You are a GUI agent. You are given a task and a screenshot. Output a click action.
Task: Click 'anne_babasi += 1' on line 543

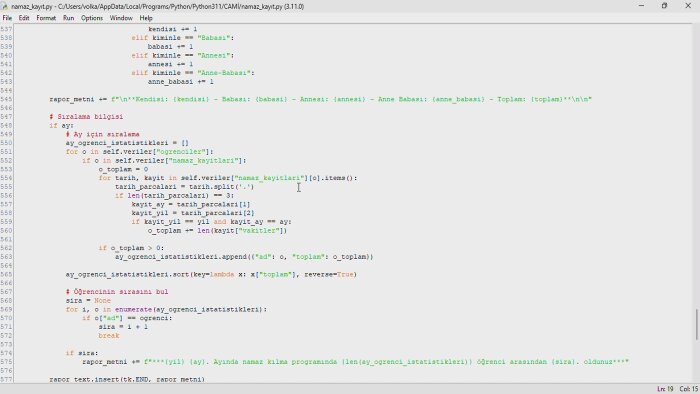click(181, 82)
